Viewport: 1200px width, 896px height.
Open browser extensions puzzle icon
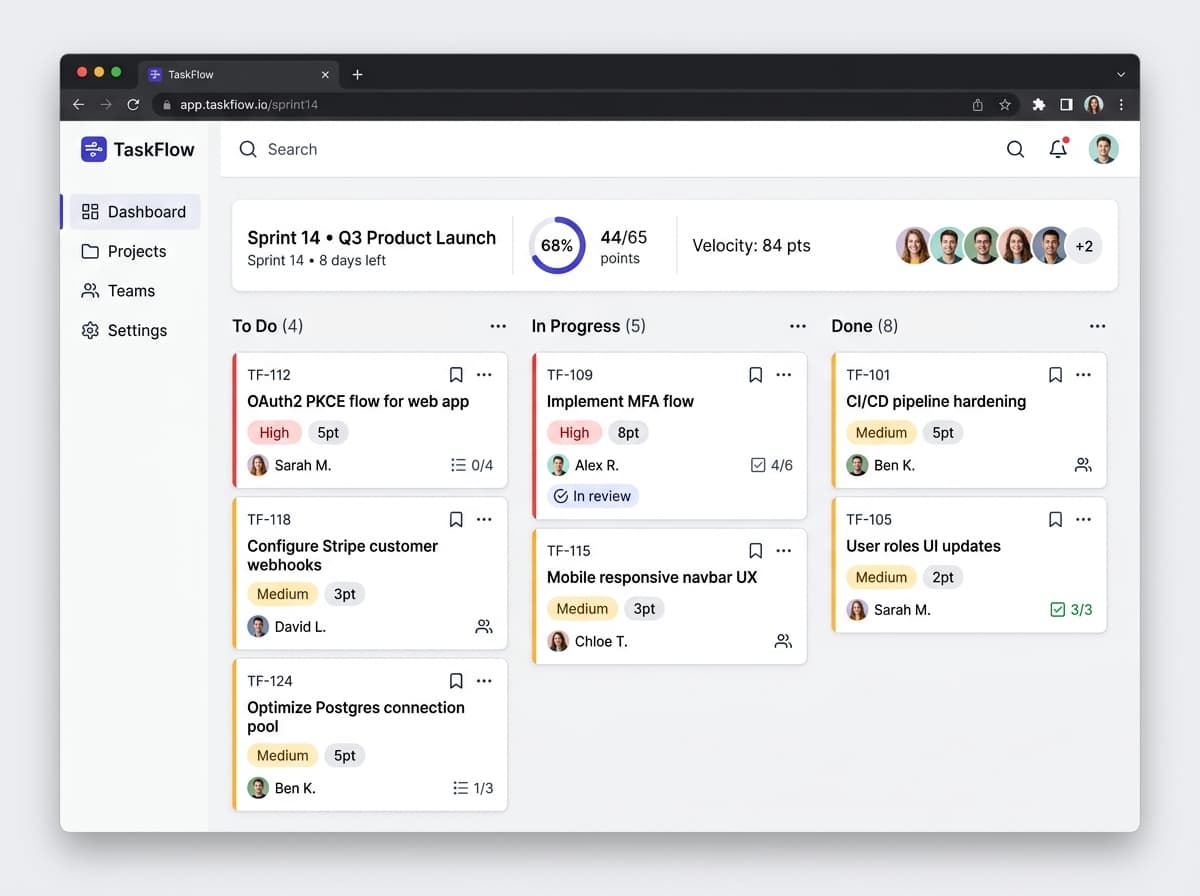[x=1039, y=104]
